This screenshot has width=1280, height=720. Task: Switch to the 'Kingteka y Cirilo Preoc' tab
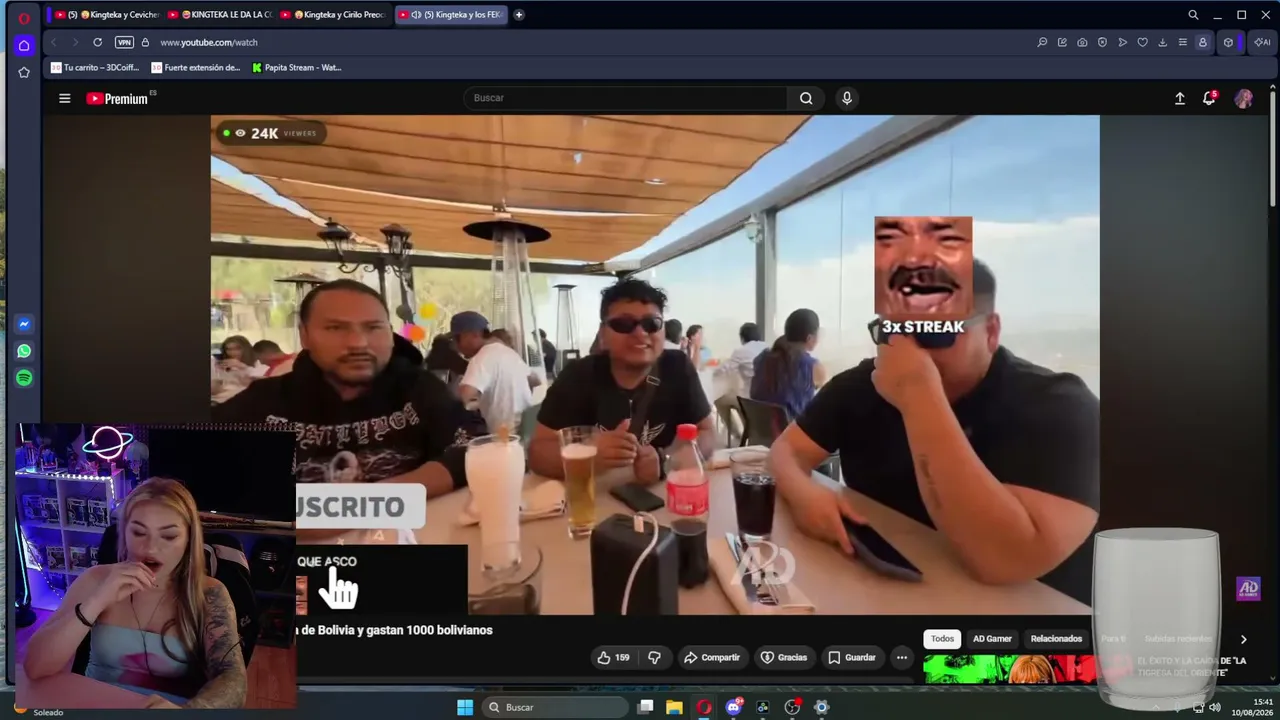click(334, 15)
